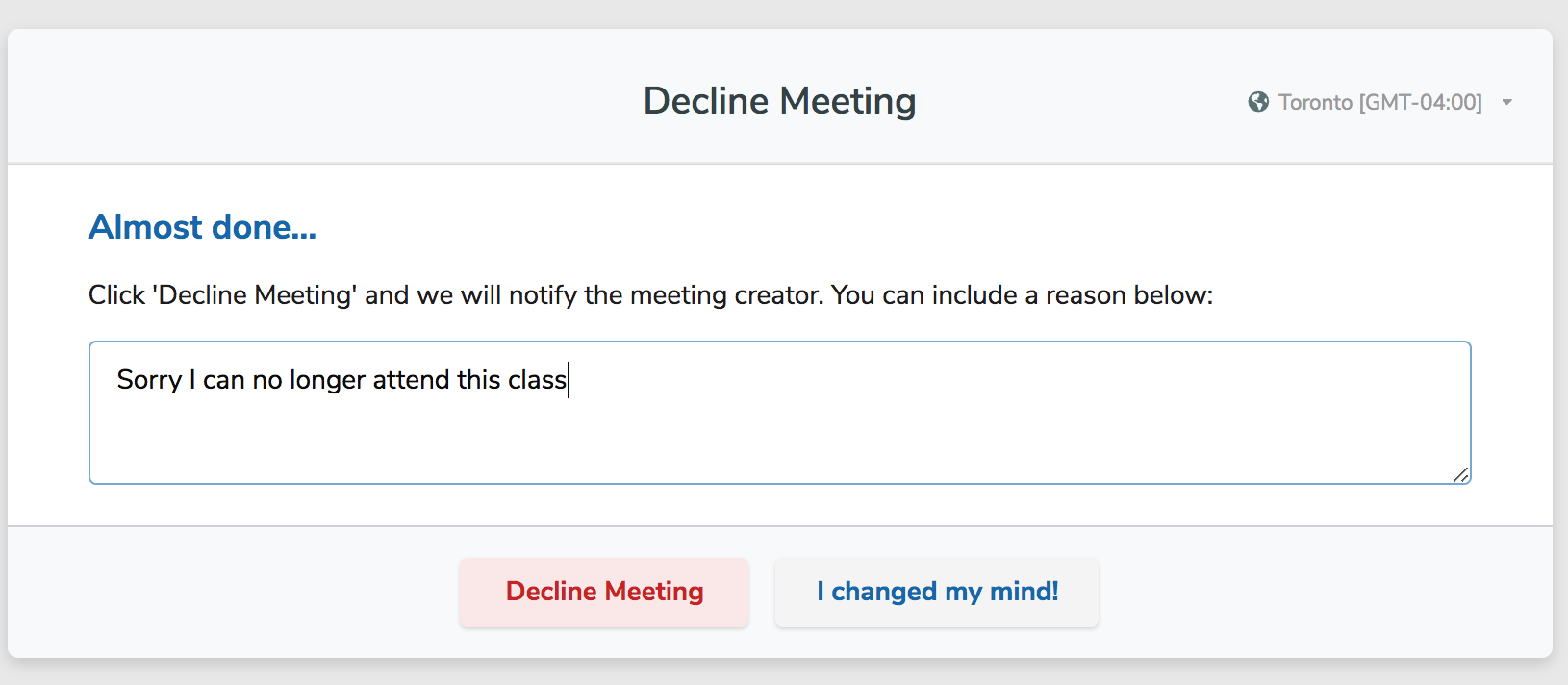Viewport: 1568px width, 685px height.
Task: Click the 'Almost done...' heading
Action: [202, 227]
